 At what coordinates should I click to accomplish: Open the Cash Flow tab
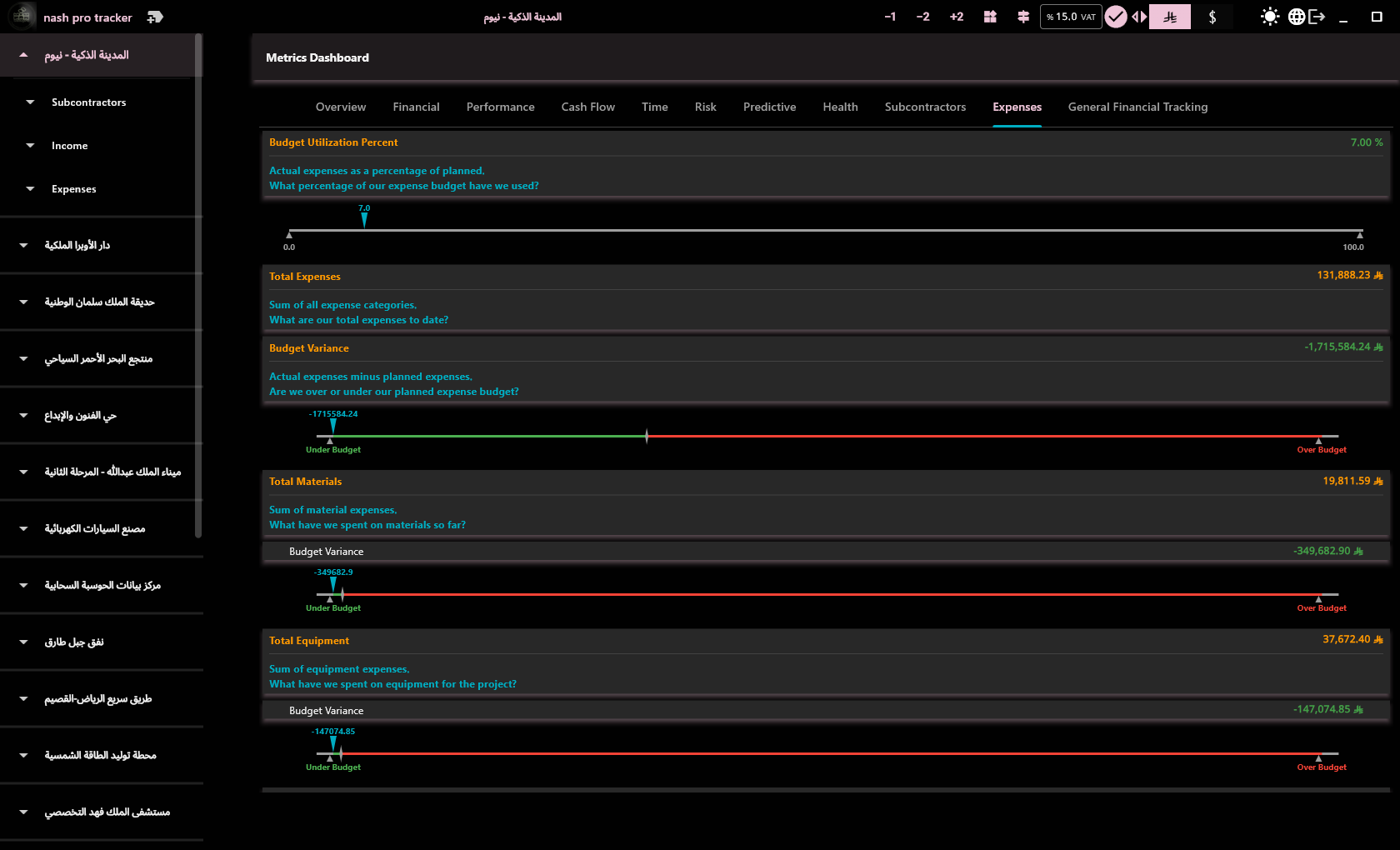588,107
